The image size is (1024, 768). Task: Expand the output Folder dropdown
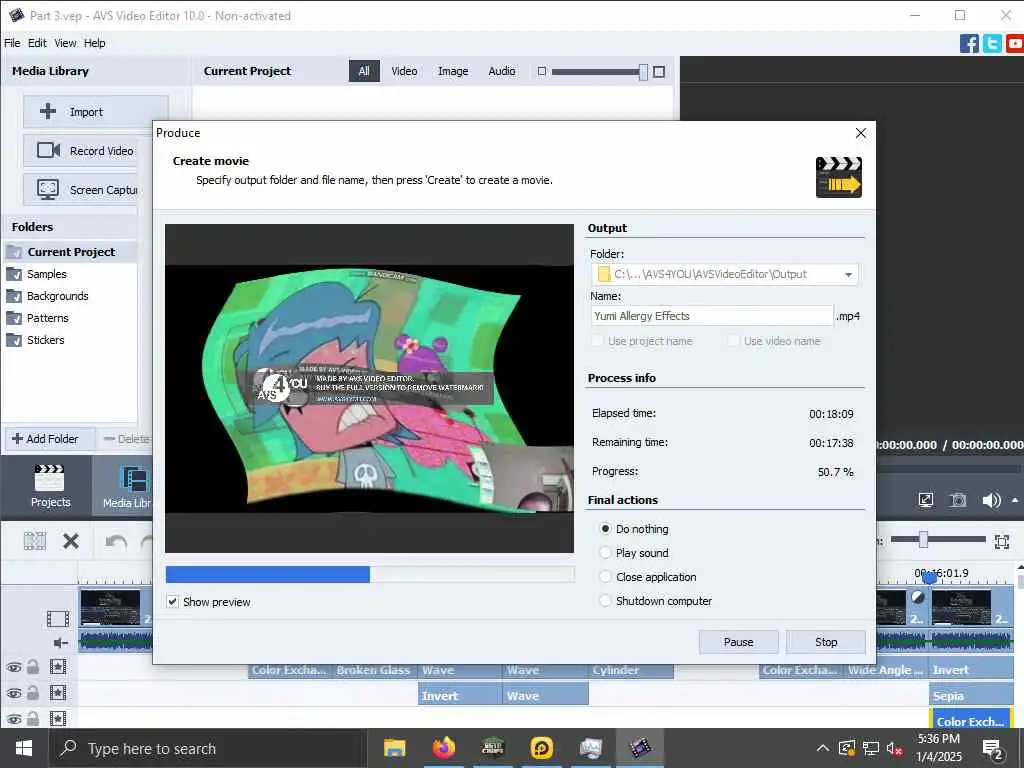[x=848, y=275]
